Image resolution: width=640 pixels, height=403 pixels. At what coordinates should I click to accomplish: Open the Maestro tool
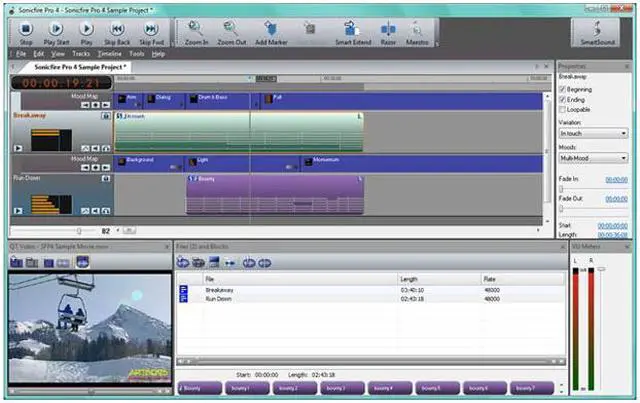[418, 29]
